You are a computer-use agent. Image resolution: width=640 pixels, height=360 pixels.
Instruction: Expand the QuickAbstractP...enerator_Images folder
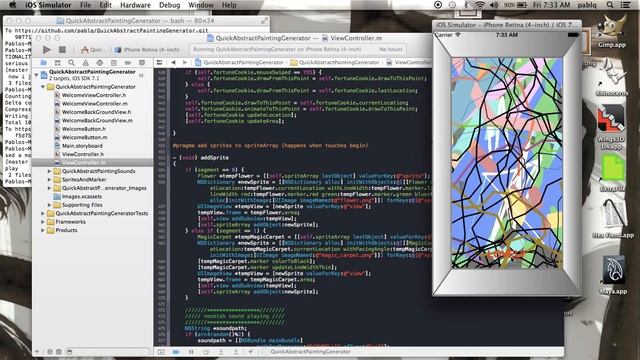click(x=49, y=188)
